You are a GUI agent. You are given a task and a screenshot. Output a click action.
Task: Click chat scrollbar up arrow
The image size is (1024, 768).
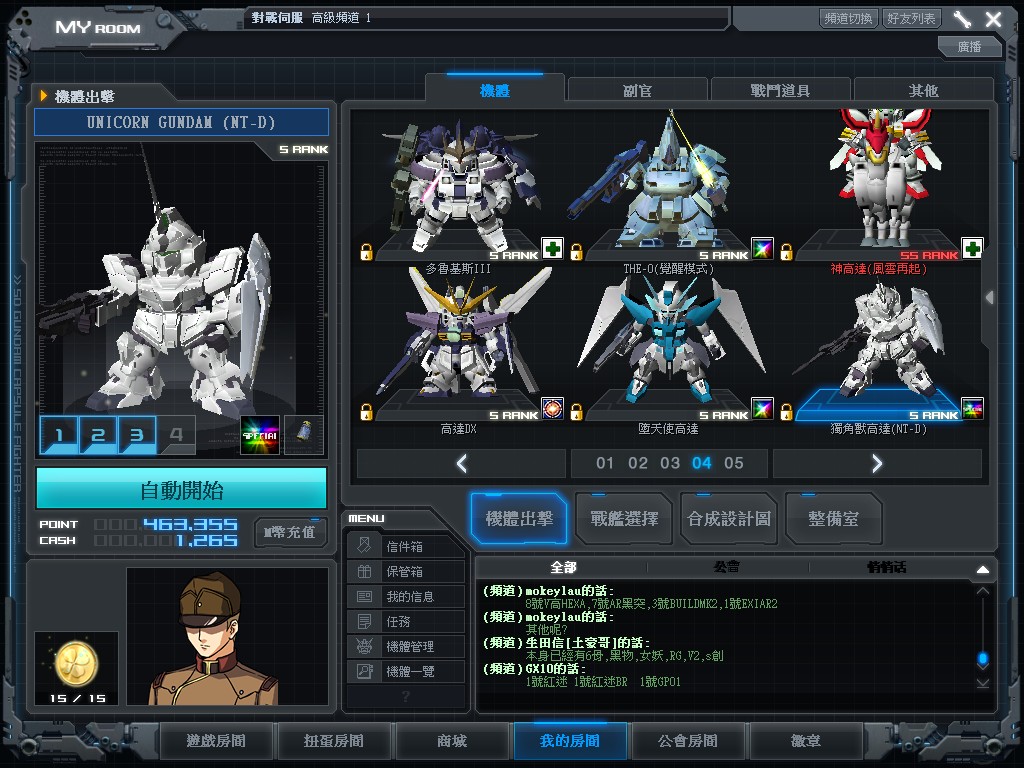click(982, 591)
